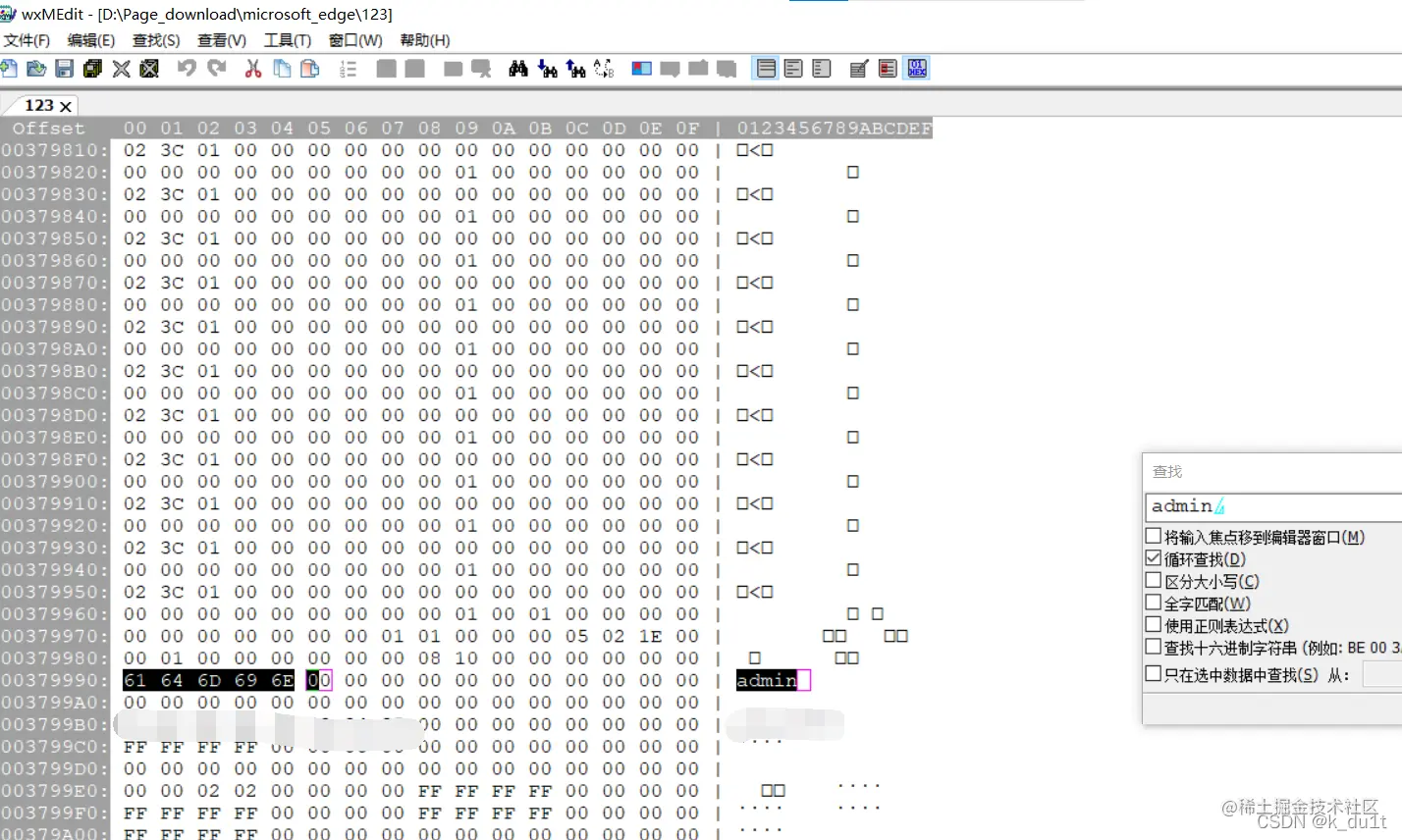Click byte 10 in row 00379980
This screenshot has width=1402, height=840.
click(x=466, y=657)
